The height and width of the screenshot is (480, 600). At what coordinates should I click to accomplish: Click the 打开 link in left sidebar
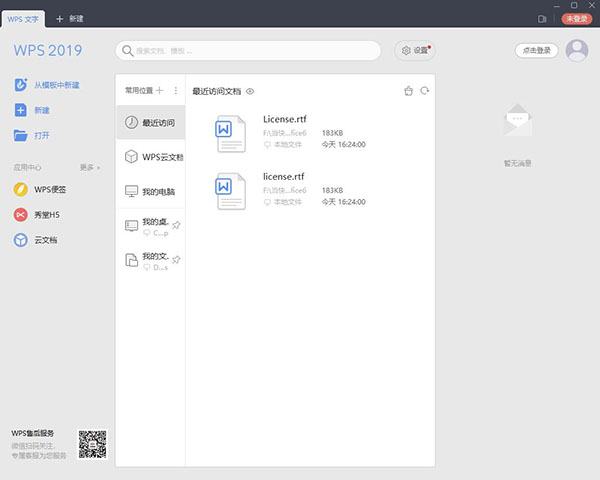click(42, 136)
